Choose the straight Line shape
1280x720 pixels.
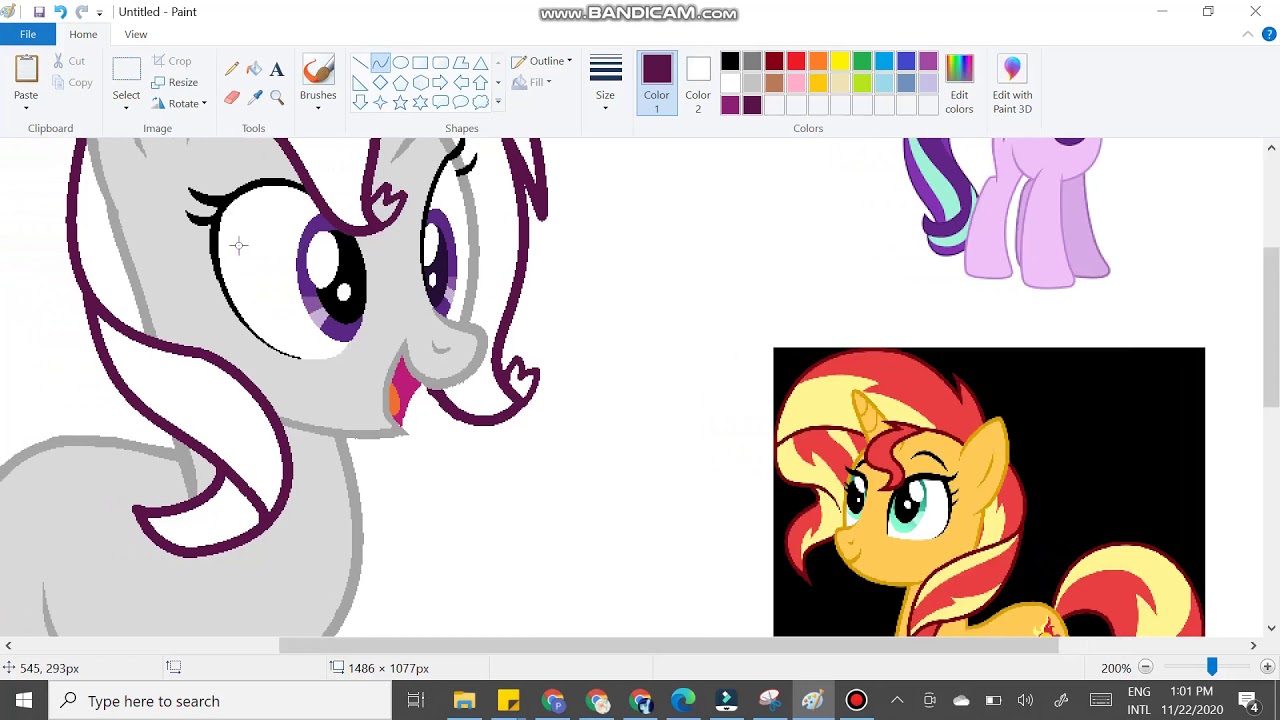360,63
